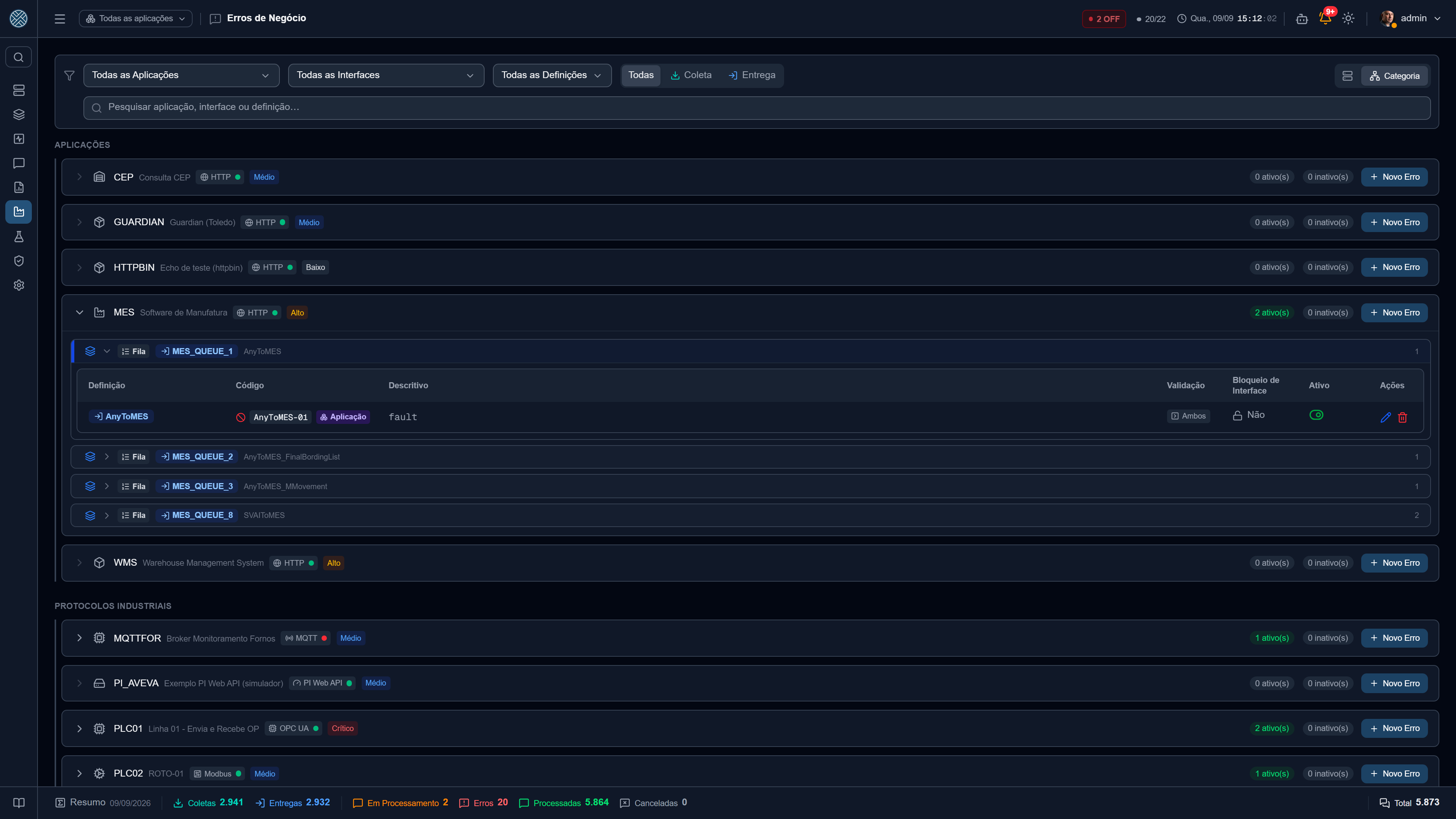Open the header Todas as aplicações selector
This screenshot has height=819, width=1456.
136,19
